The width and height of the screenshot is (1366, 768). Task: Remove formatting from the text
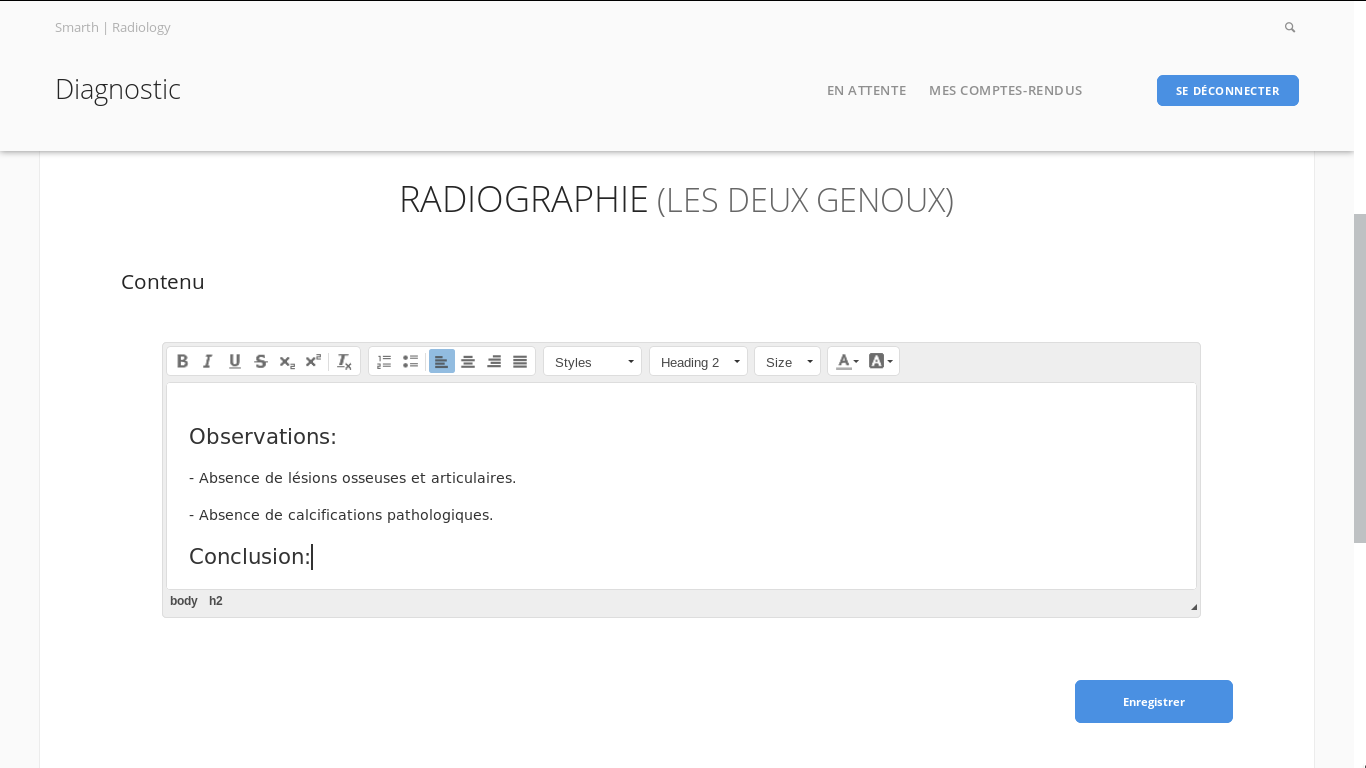344,361
